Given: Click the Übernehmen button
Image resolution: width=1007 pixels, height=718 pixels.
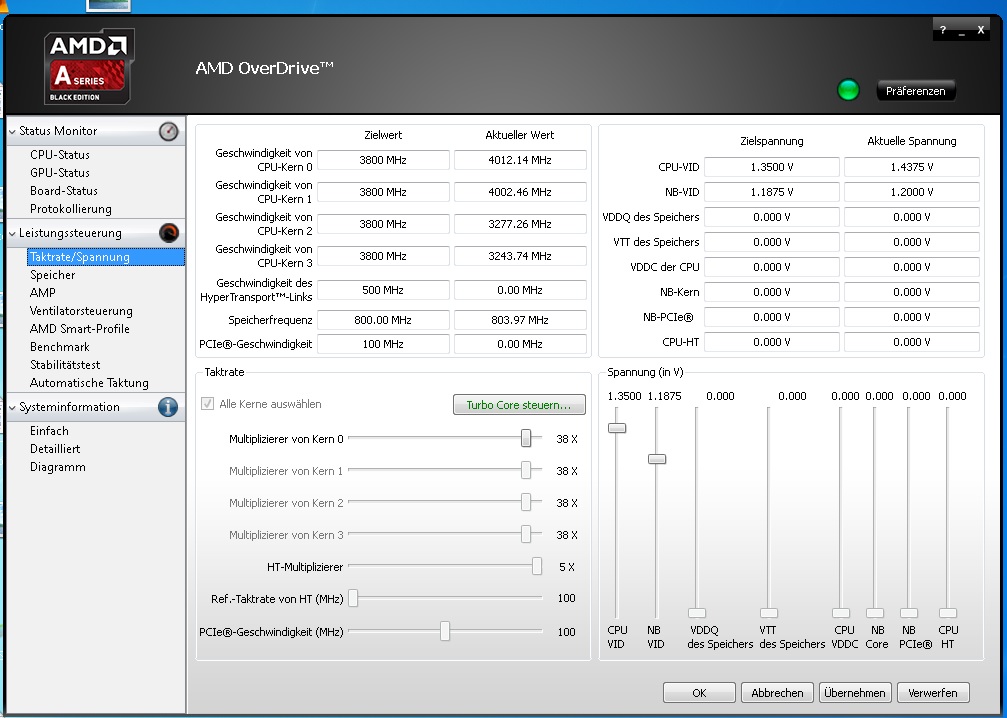Looking at the screenshot, I should click(x=855, y=693).
